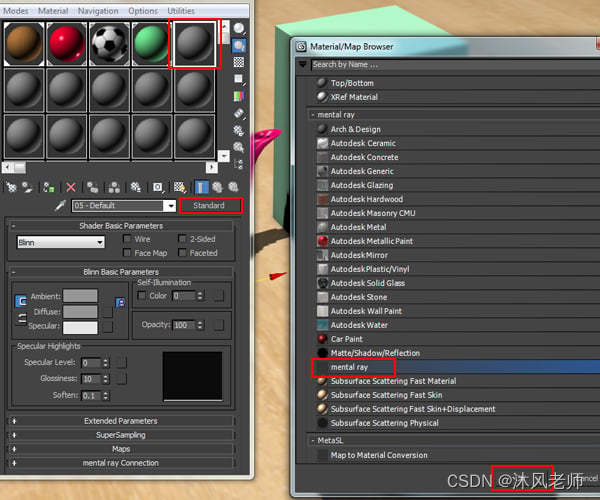The image size is (600, 500).
Task: Click the Sample UV Tiling icon
Action: [x=239, y=79]
